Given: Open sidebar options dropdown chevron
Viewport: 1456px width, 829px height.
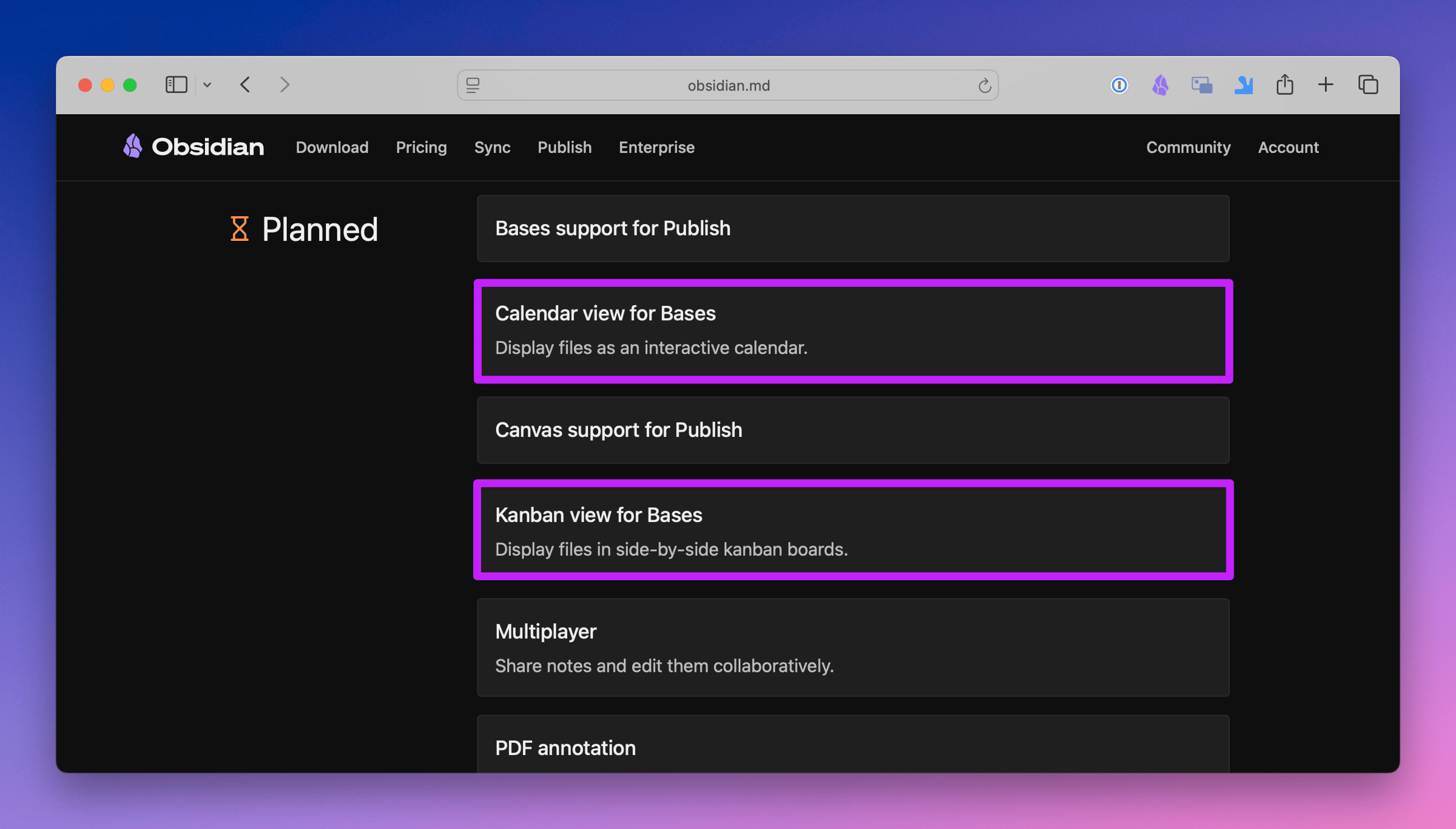Looking at the screenshot, I should 207,85.
